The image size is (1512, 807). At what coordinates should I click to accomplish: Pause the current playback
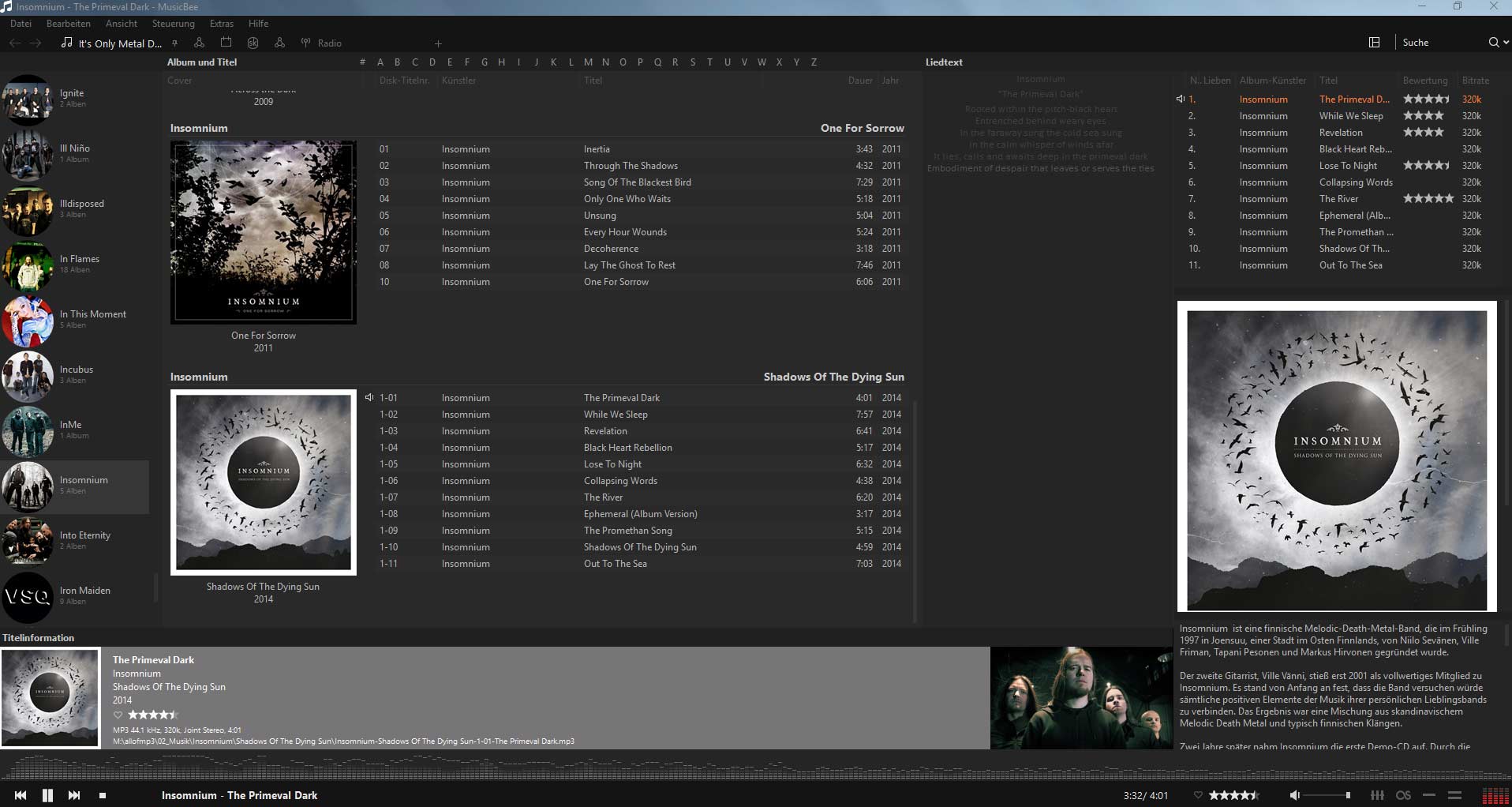tap(47, 795)
